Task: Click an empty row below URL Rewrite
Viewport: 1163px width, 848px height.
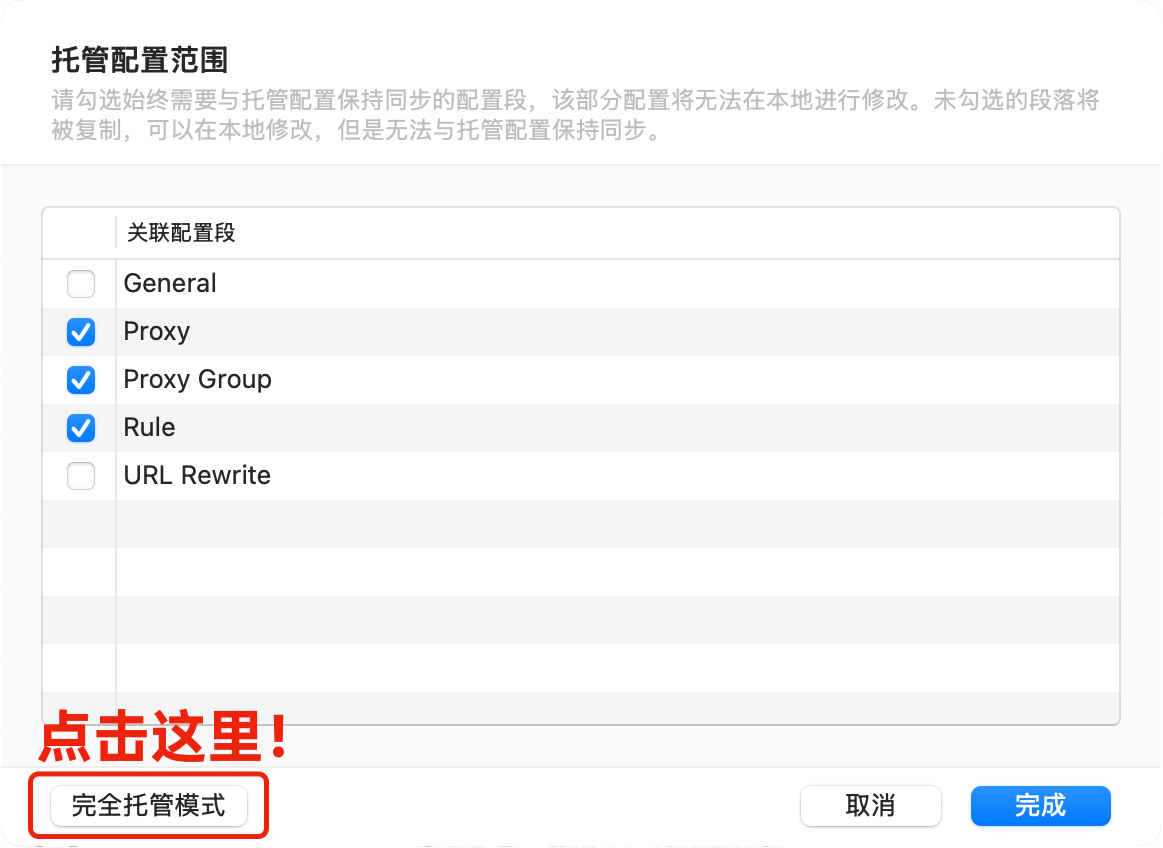Action: [x=400, y=525]
